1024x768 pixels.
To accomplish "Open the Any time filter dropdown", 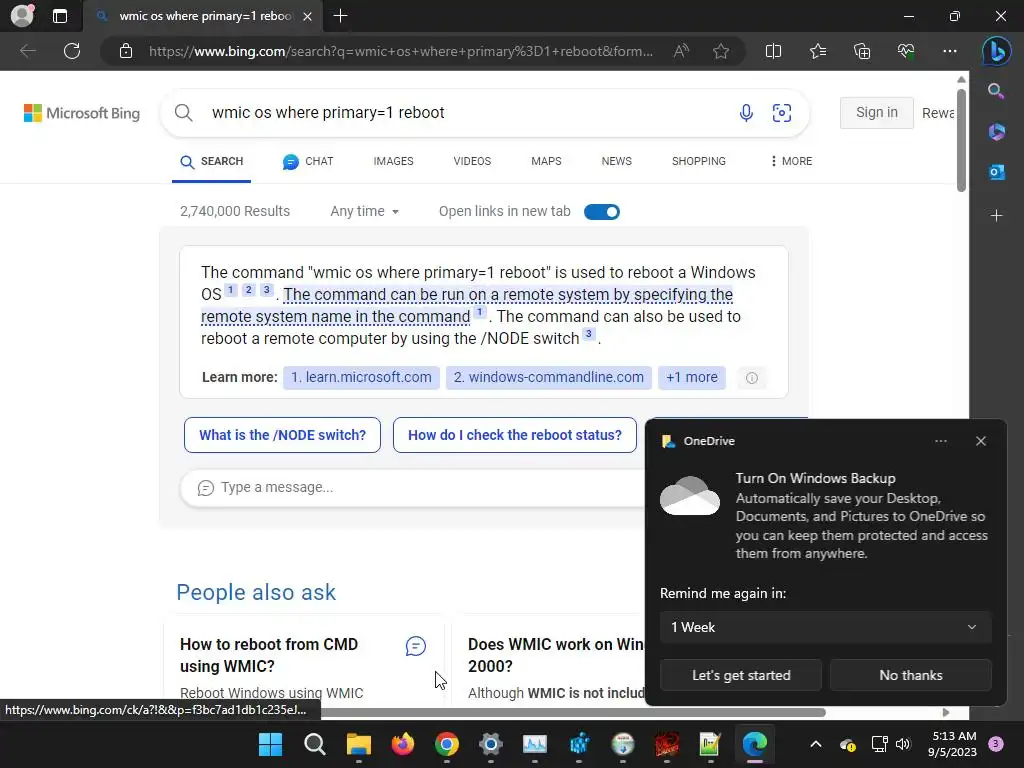I will coord(364,212).
